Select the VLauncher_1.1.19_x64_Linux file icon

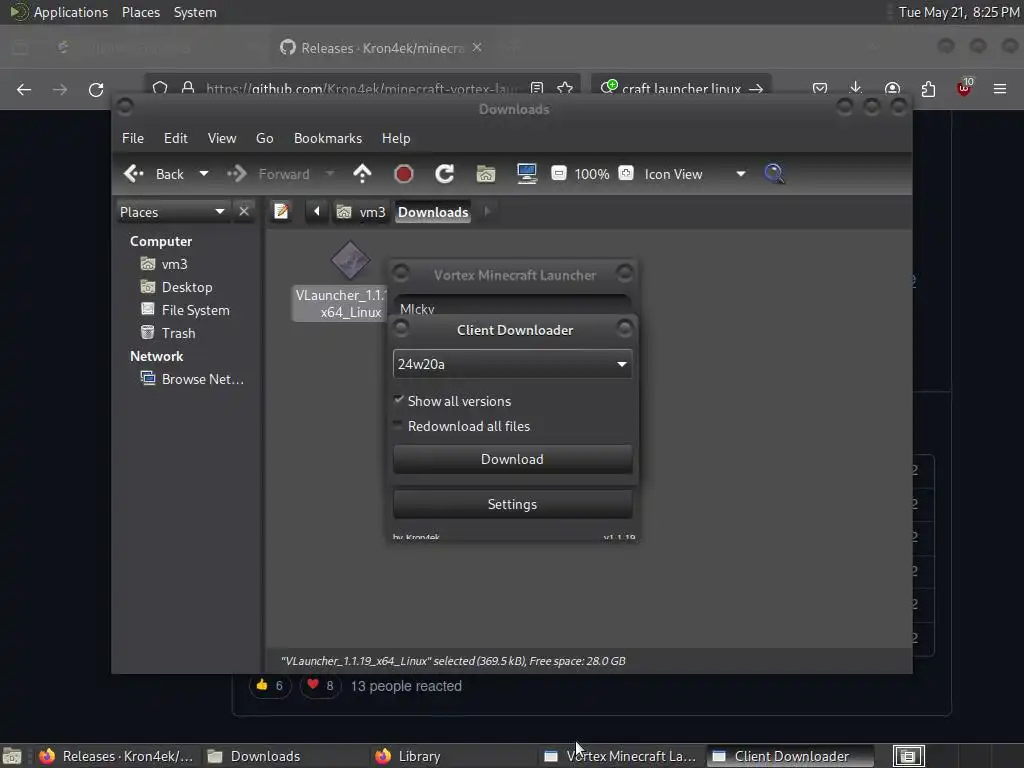(350, 260)
